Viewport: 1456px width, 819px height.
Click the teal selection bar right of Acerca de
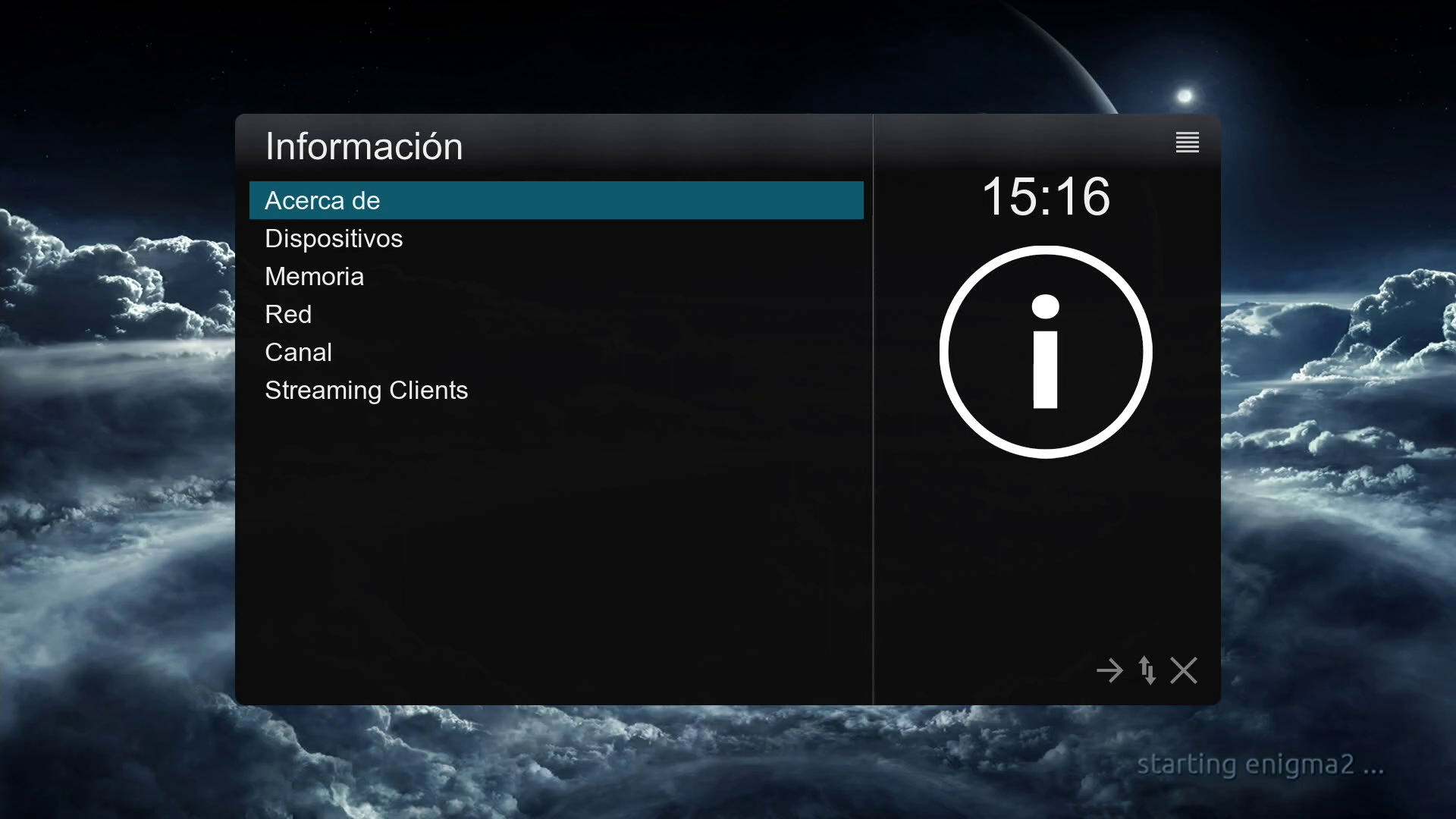click(622, 200)
